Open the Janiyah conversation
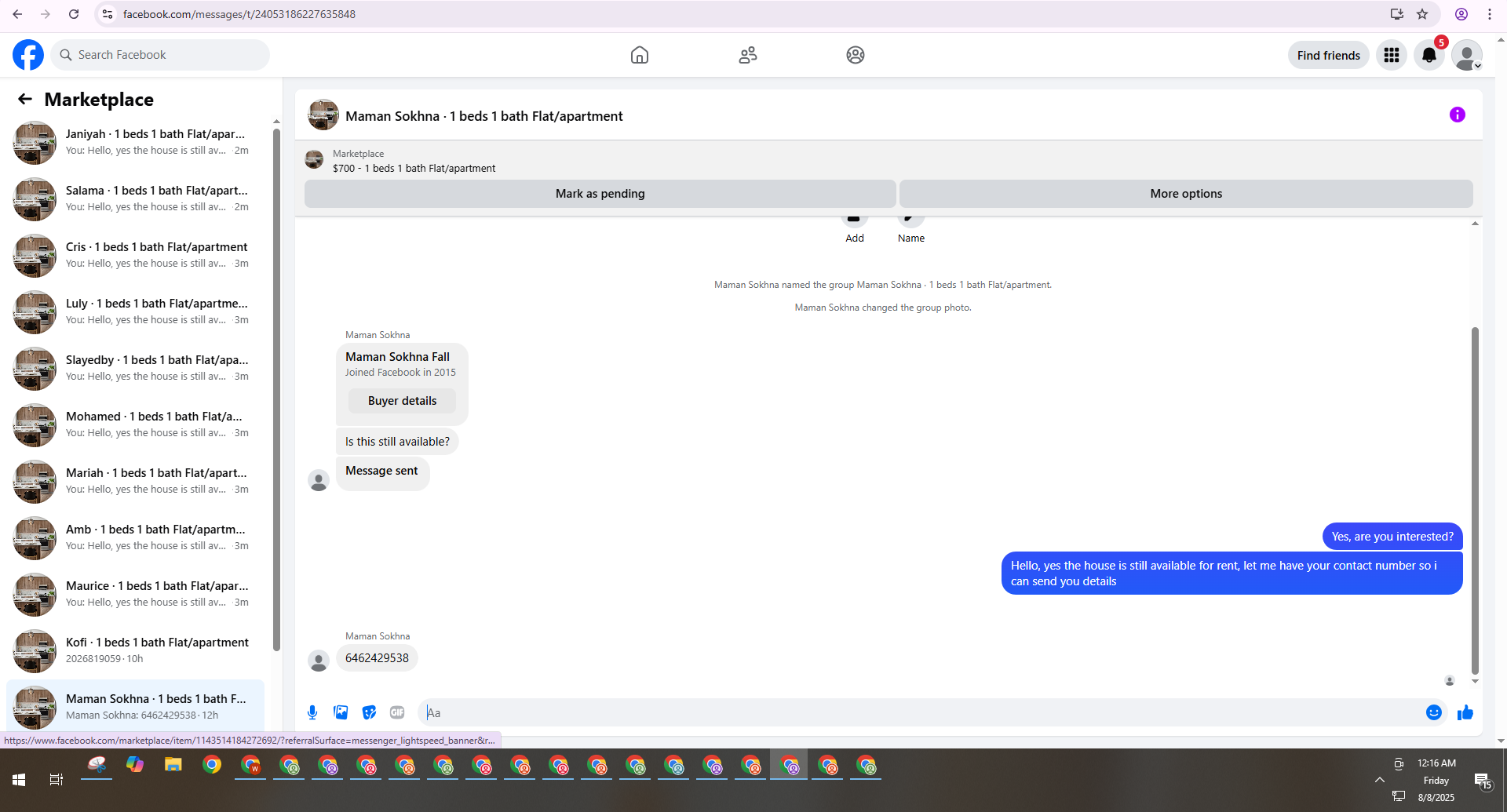 (135, 142)
